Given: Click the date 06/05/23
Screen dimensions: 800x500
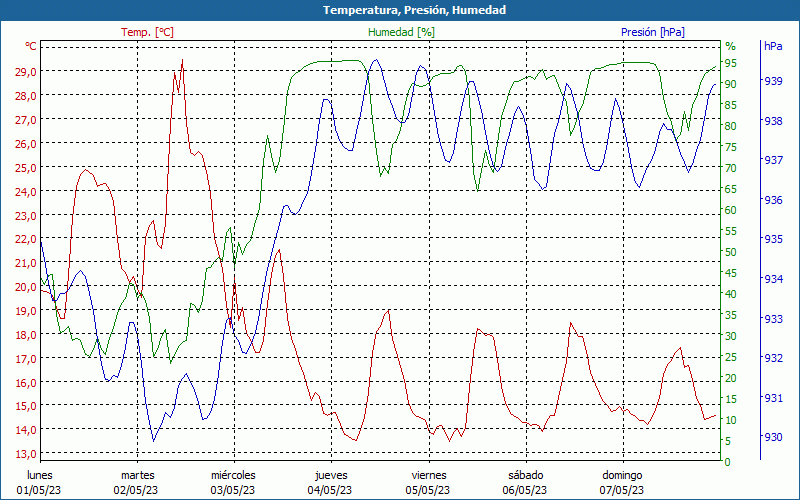Looking at the screenshot, I should (x=524, y=490).
